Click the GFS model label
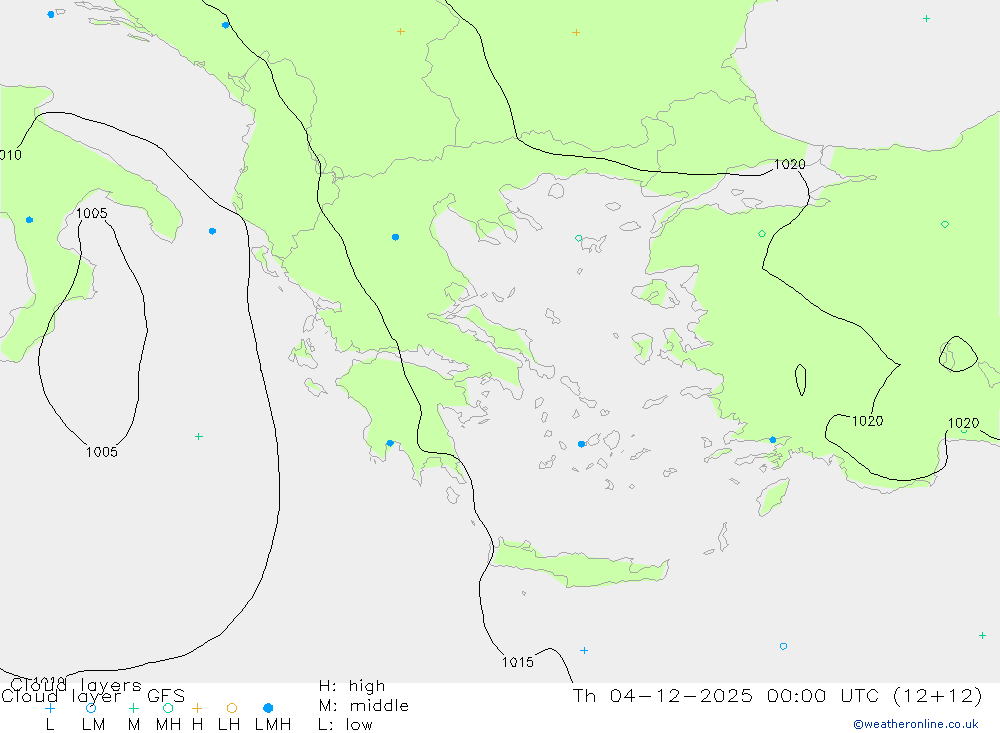1000x733 pixels. coord(166,695)
